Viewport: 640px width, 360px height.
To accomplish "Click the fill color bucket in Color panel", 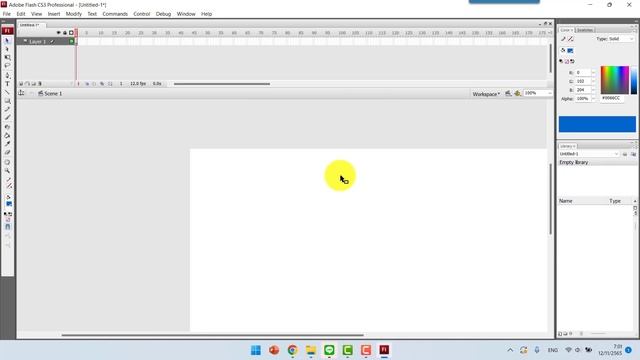I will click(x=563, y=51).
